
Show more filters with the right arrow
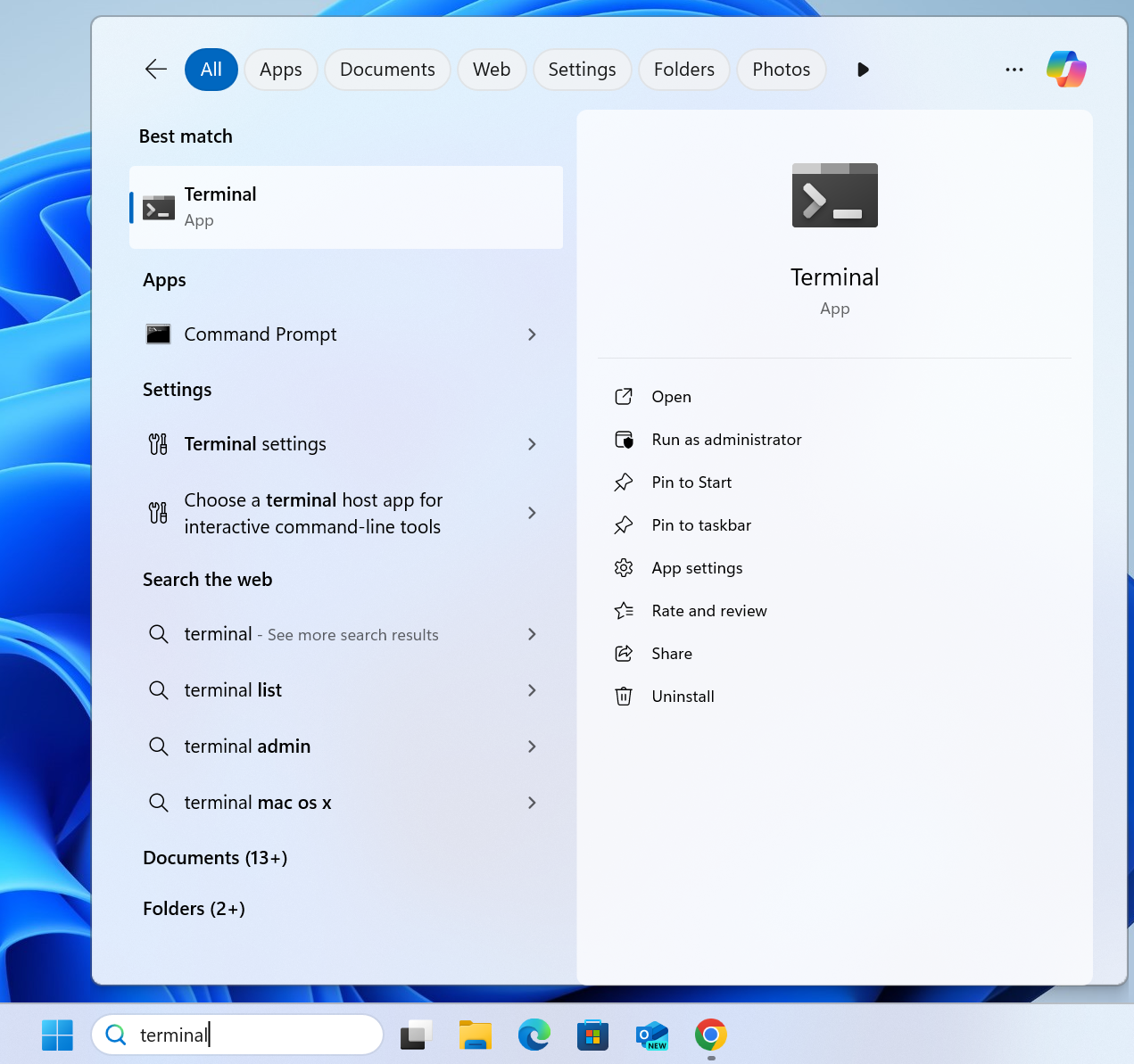point(862,69)
